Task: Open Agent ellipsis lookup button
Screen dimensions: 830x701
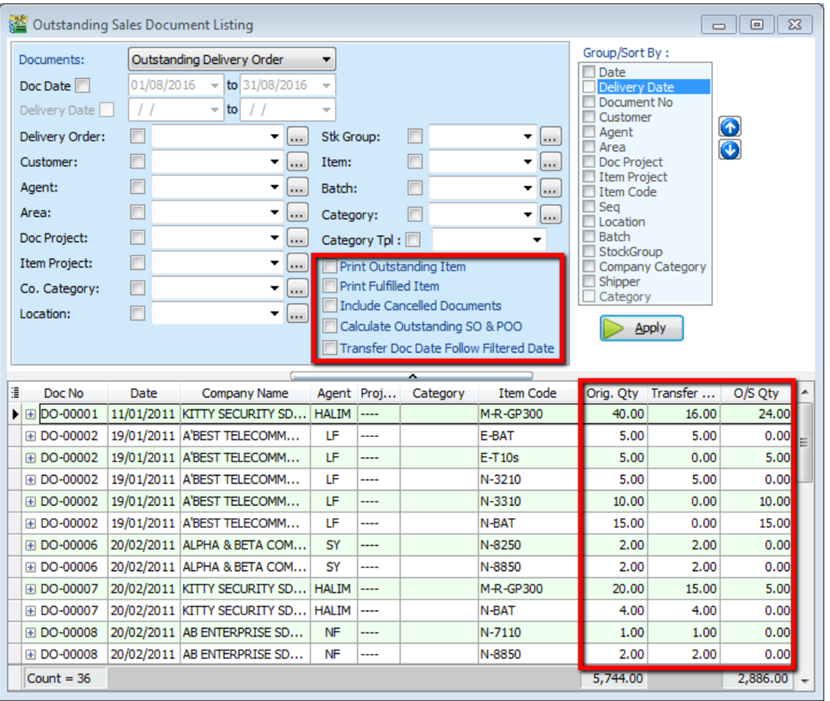Action: pos(297,187)
